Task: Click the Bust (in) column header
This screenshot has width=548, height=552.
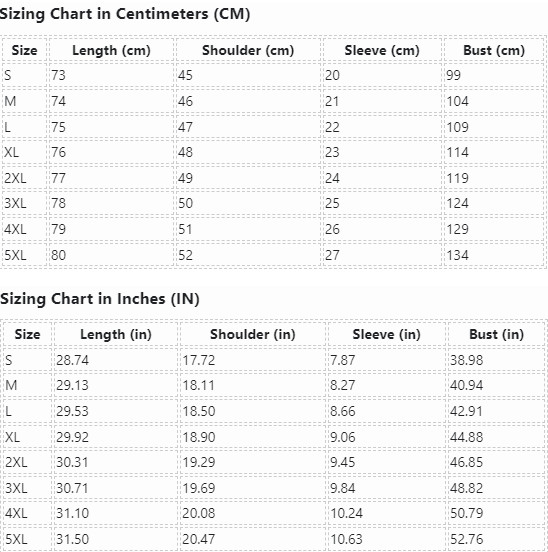Action: tap(496, 334)
